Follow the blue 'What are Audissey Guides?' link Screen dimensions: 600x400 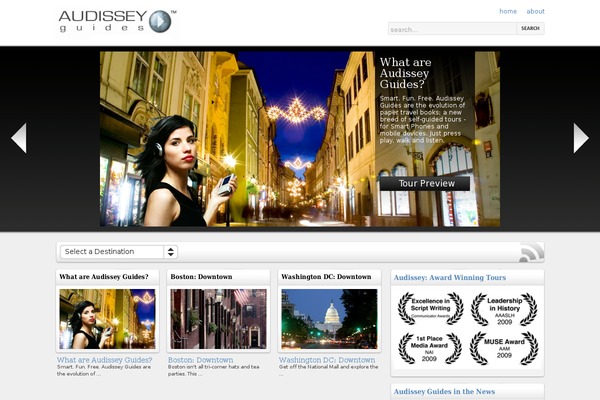tap(104, 360)
